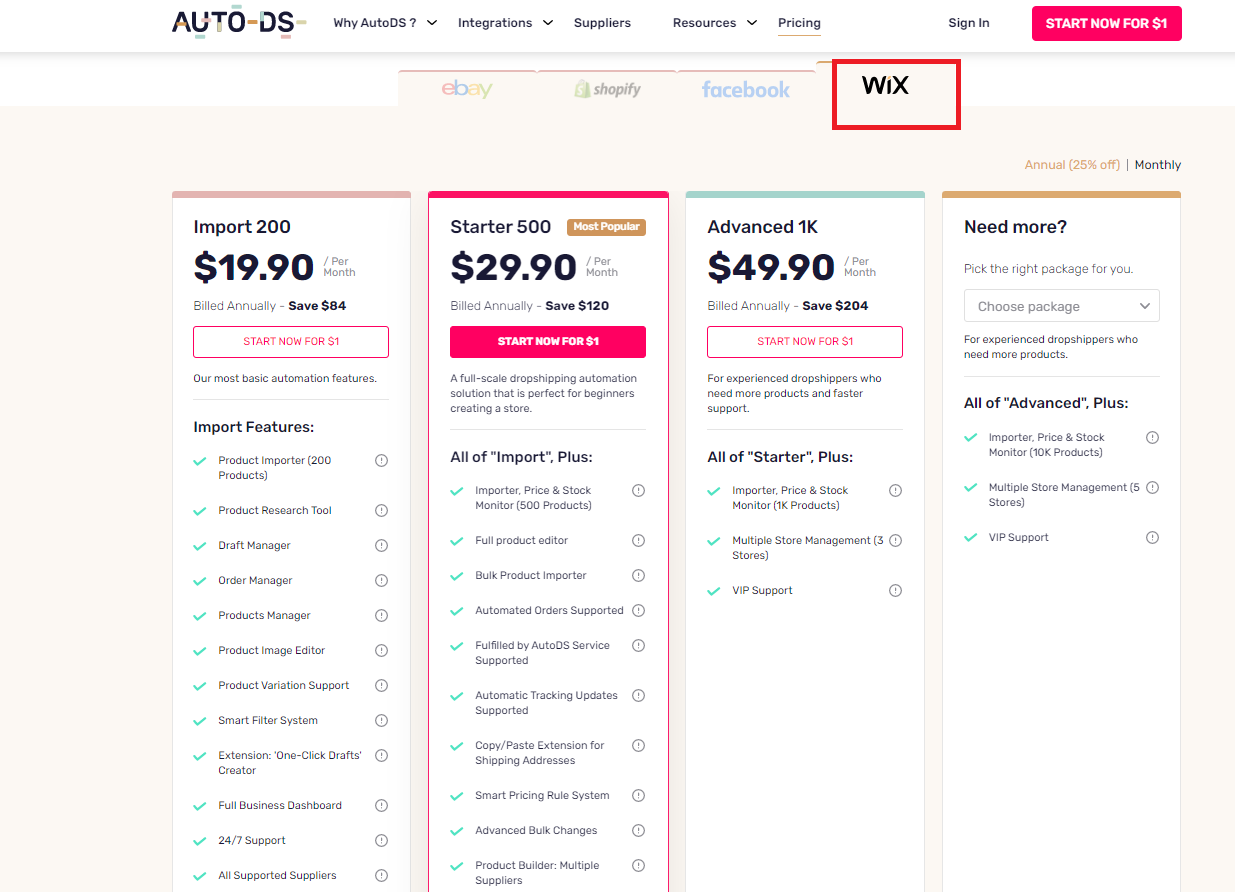
Task: Click info icon for Full product editor
Action: pos(638,540)
